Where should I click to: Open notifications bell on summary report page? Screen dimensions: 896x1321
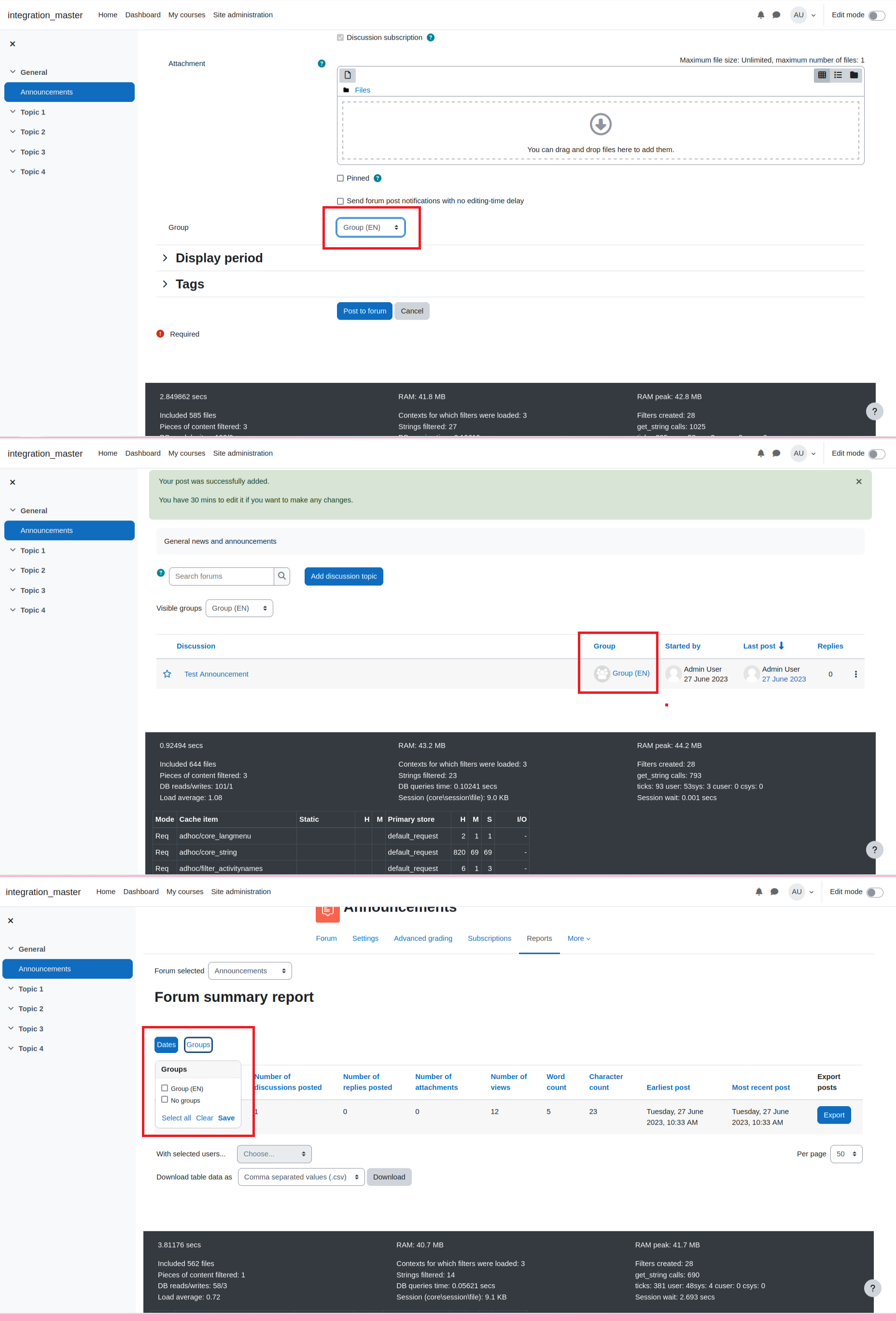(758, 891)
